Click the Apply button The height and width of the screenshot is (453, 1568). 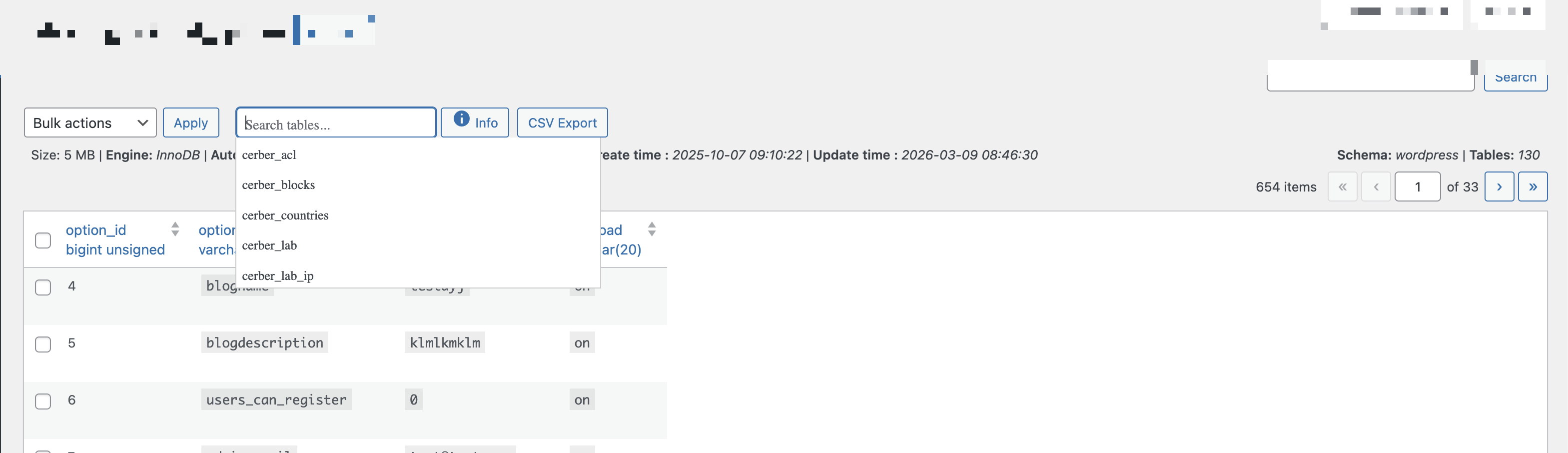190,122
